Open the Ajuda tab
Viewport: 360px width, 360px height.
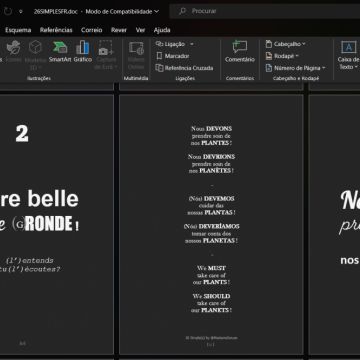162,30
